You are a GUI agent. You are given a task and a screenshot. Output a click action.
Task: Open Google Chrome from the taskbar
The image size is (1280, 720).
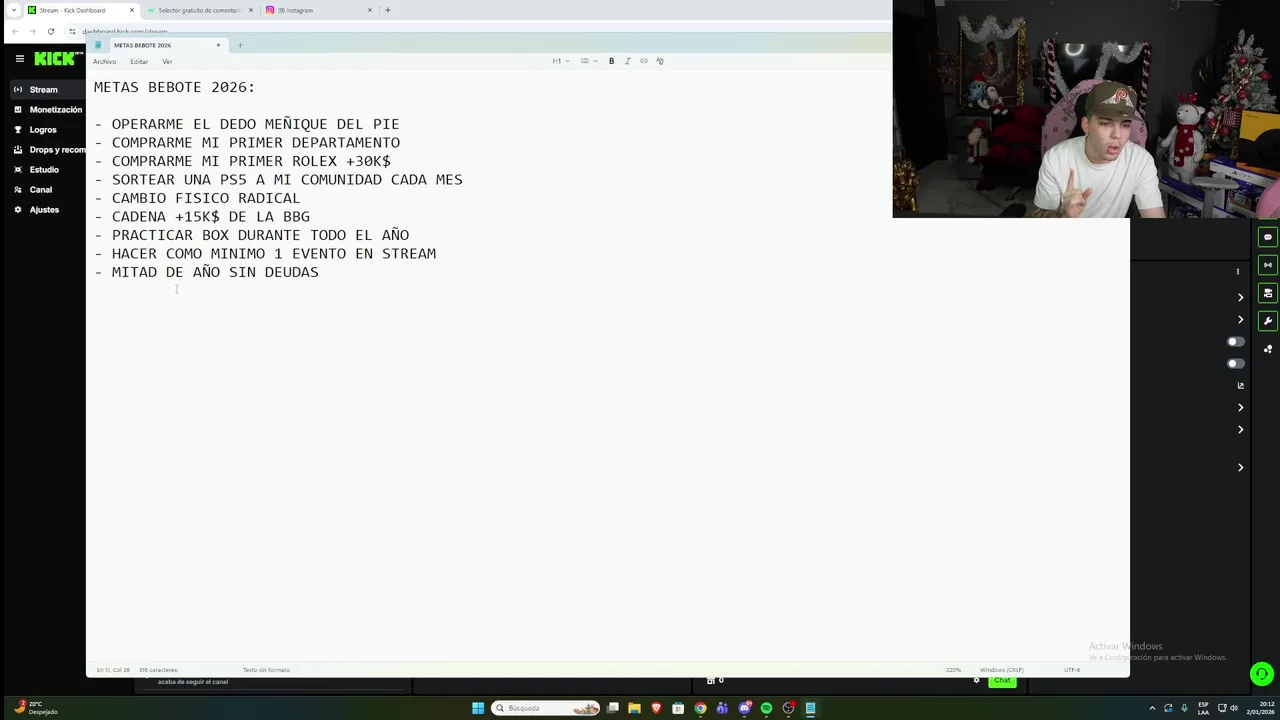[700, 708]
